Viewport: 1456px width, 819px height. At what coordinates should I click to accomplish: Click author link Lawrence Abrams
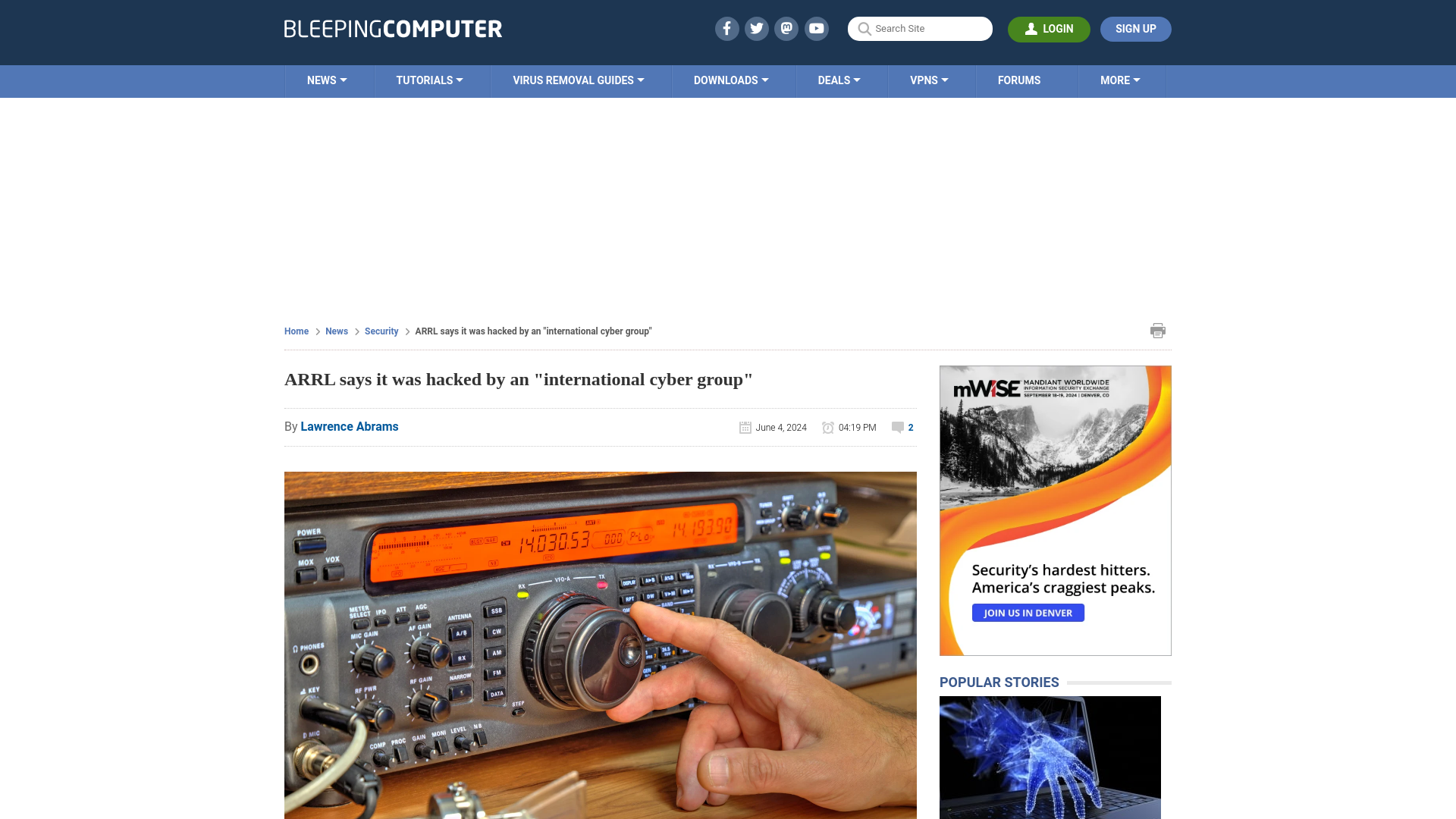(349, 426)
